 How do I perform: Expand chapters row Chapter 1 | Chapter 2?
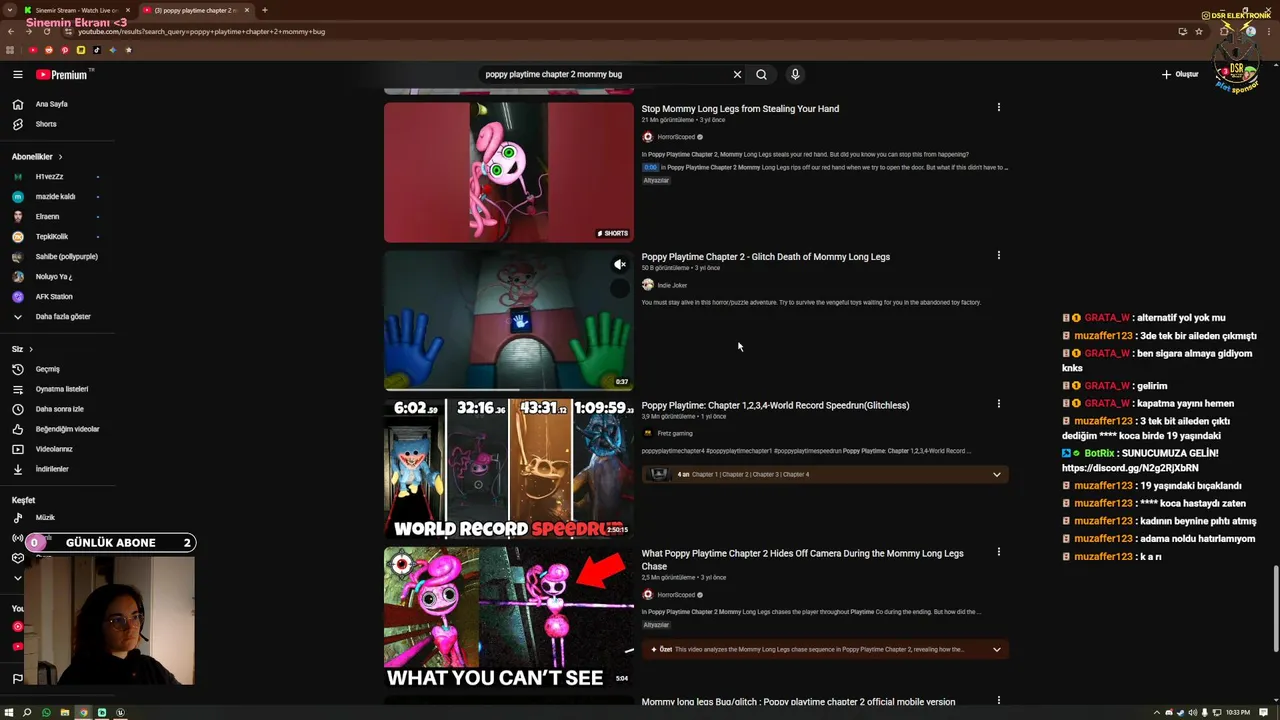(x=825, y=474)
